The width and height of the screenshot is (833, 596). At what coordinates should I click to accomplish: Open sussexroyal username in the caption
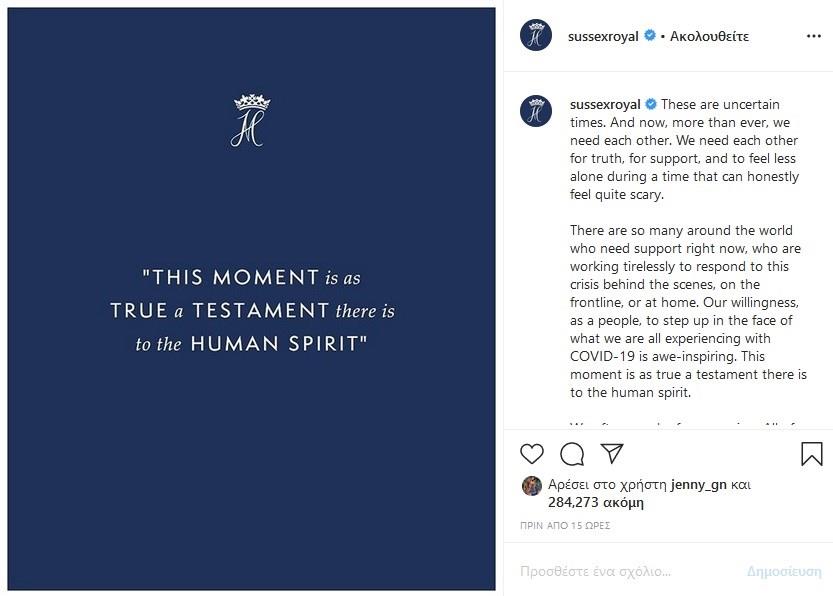click(604, 105)
